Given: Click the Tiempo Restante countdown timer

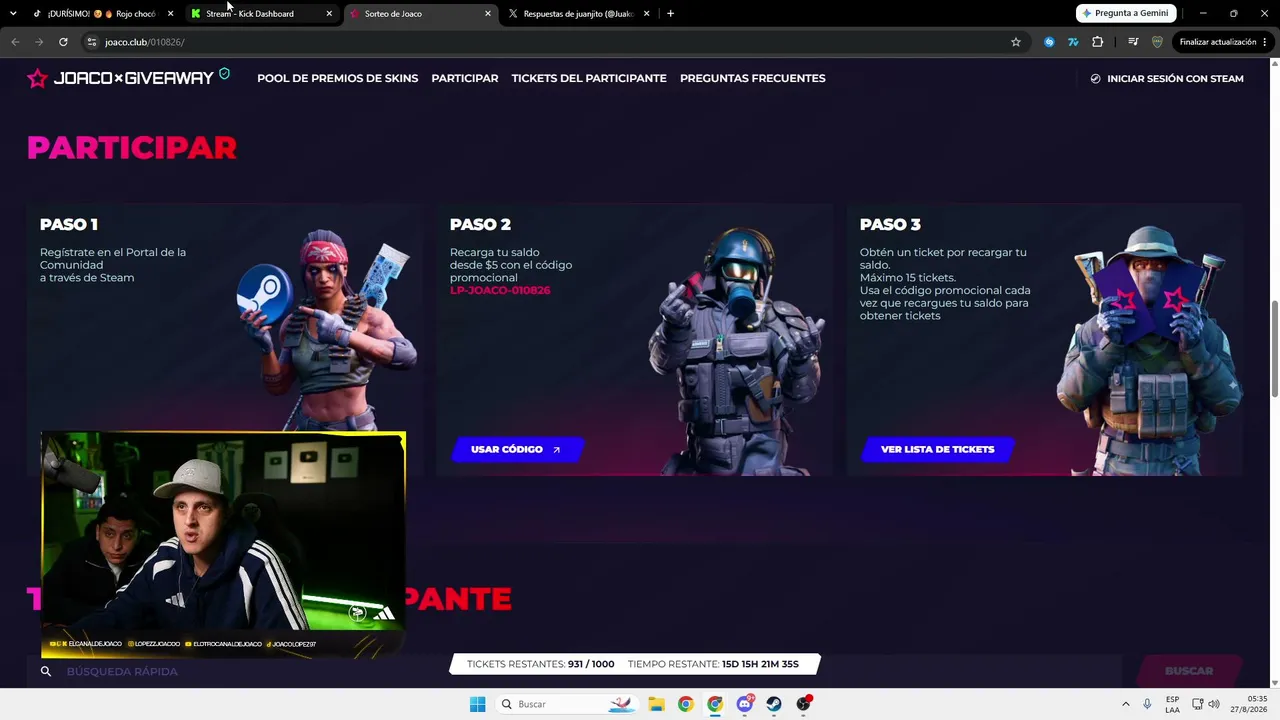Looking at the screenshot, I should coord(713,664).
